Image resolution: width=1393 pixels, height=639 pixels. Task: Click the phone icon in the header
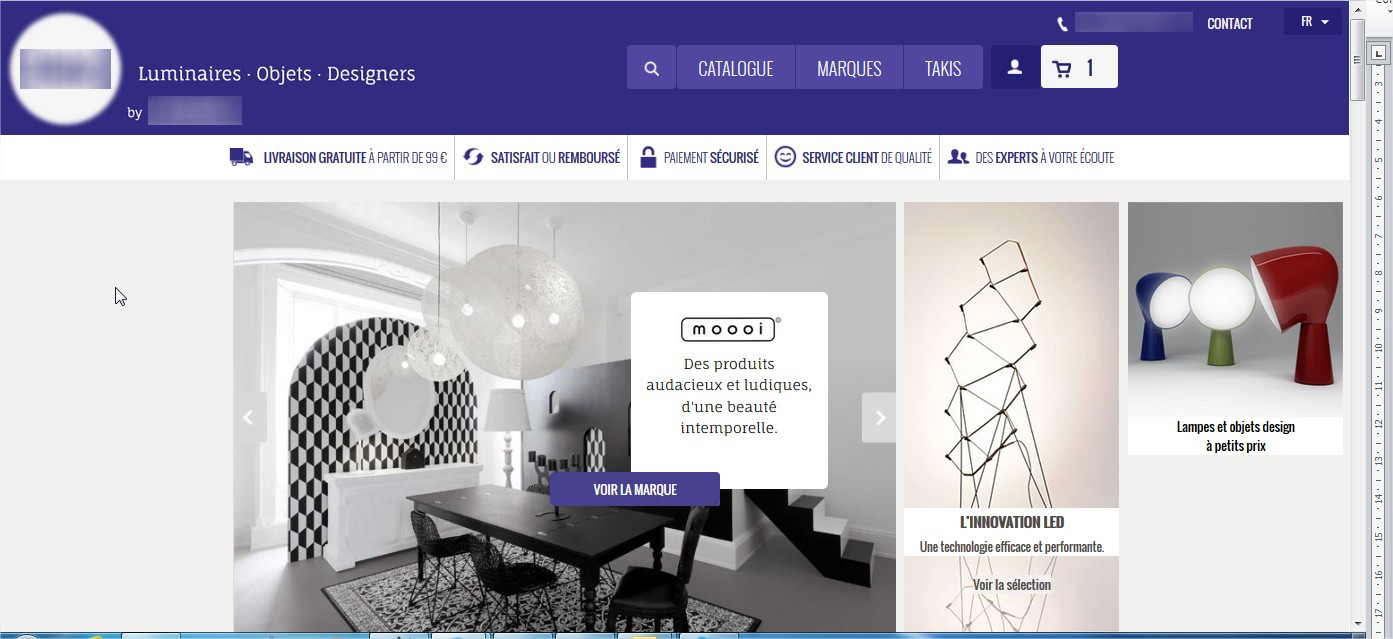coord(1062,24)
